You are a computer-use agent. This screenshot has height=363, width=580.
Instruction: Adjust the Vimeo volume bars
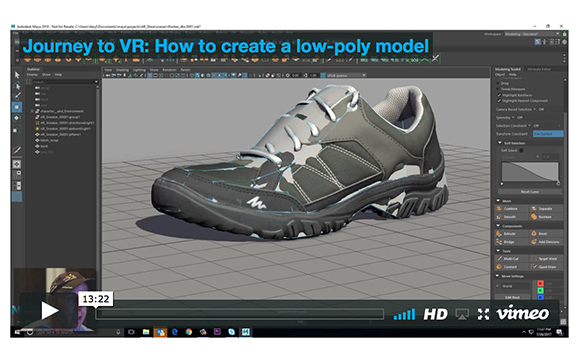pos(404,314)
